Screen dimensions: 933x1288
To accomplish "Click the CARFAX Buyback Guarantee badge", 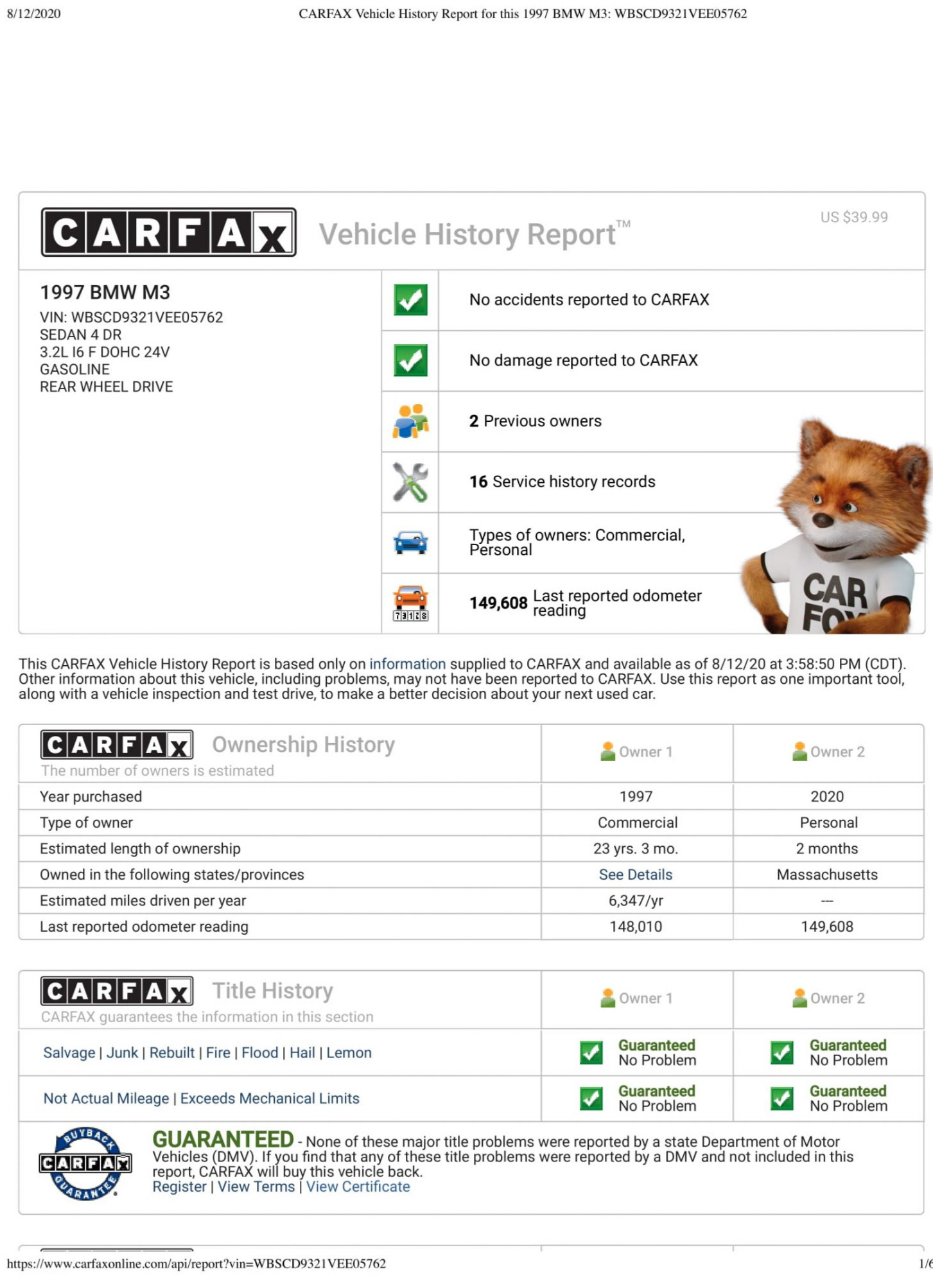I will point(85,1163).
